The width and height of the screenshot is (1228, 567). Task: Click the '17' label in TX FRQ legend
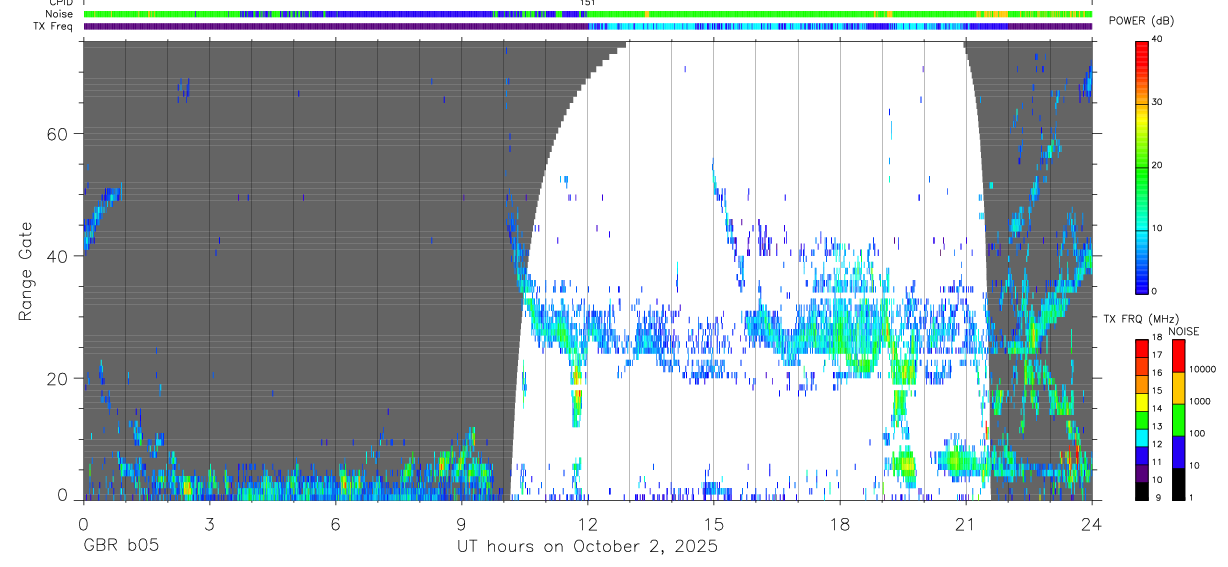(1157, 355)
